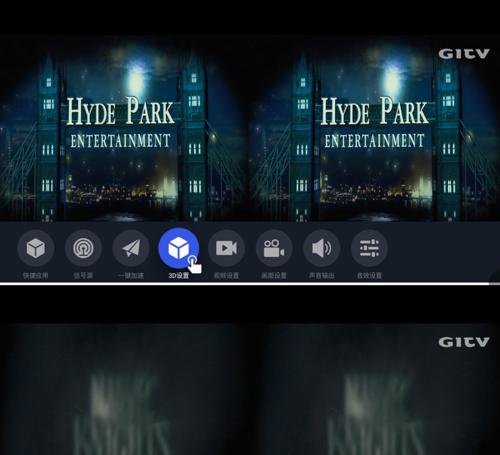
Task: Open picture settings film camera icon
Action: coord(274,248)
